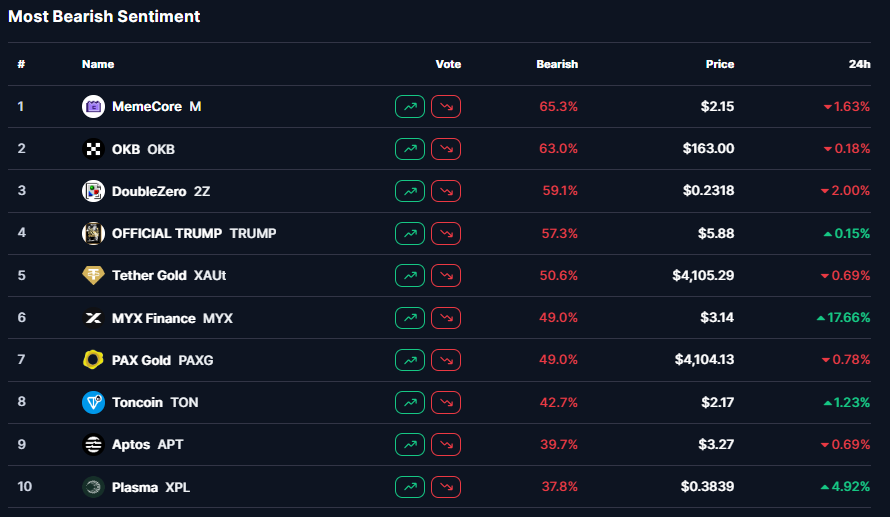Viewport: 890px width, 517px height.
Task: Click the Tether Gold coin logo
Action: point(93,275)
